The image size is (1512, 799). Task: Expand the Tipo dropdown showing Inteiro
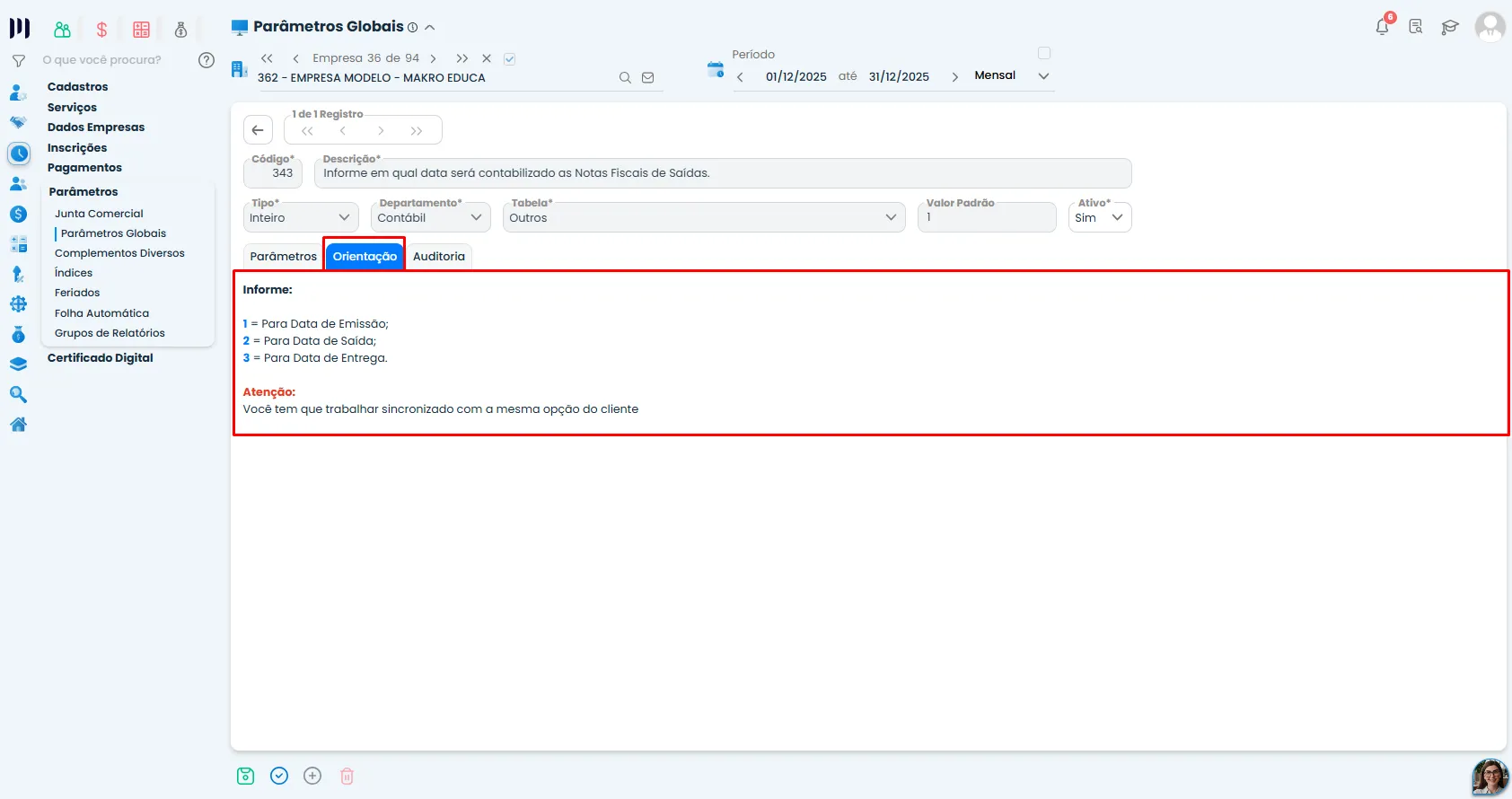(301, 217)
